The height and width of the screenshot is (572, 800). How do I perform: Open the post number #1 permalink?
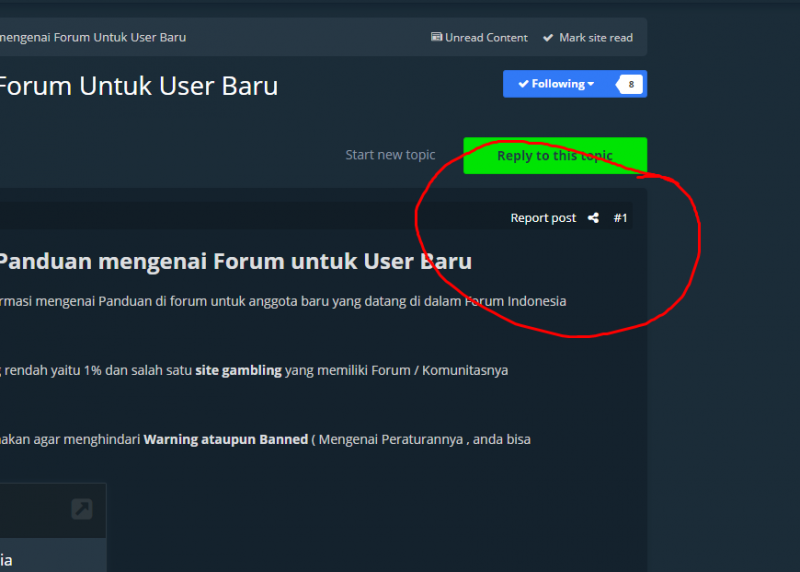620,218
